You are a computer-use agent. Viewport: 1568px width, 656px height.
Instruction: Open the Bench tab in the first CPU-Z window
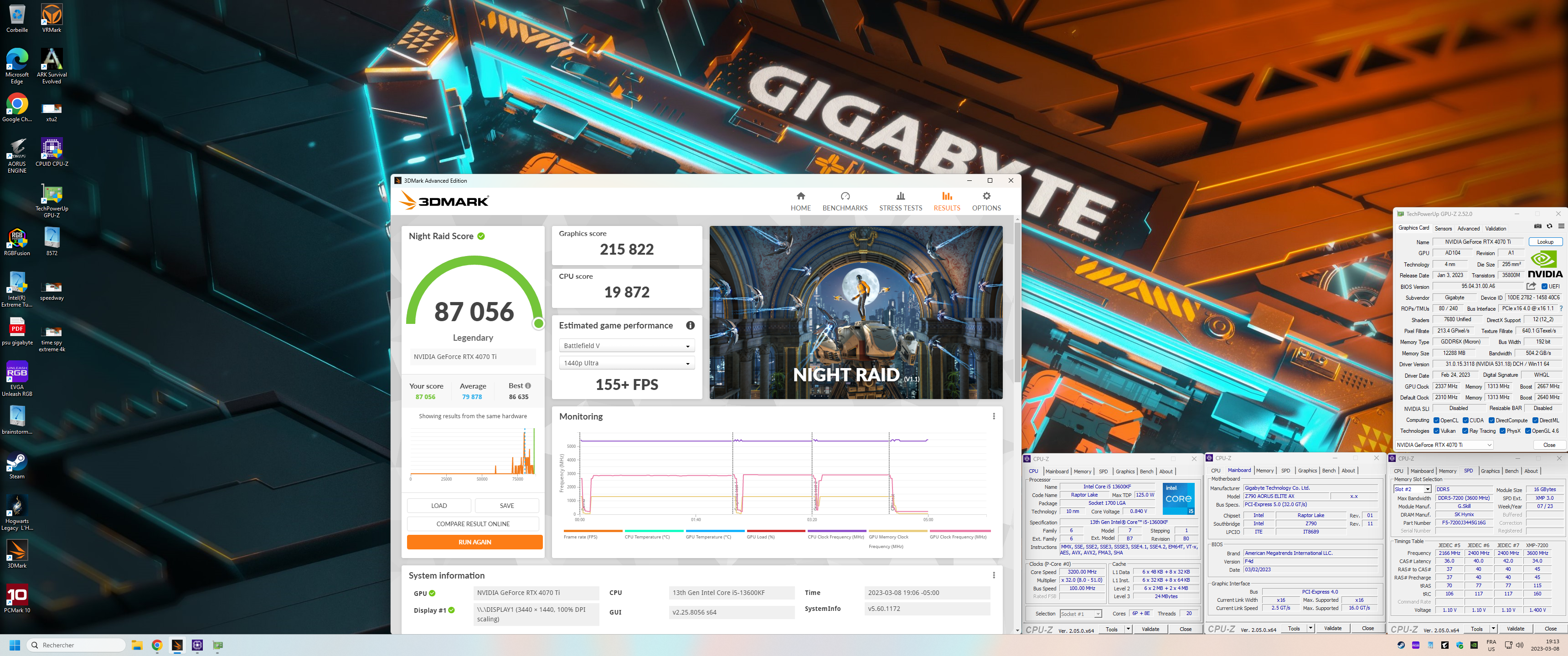pyautogui.click(x=1146, y=471)
